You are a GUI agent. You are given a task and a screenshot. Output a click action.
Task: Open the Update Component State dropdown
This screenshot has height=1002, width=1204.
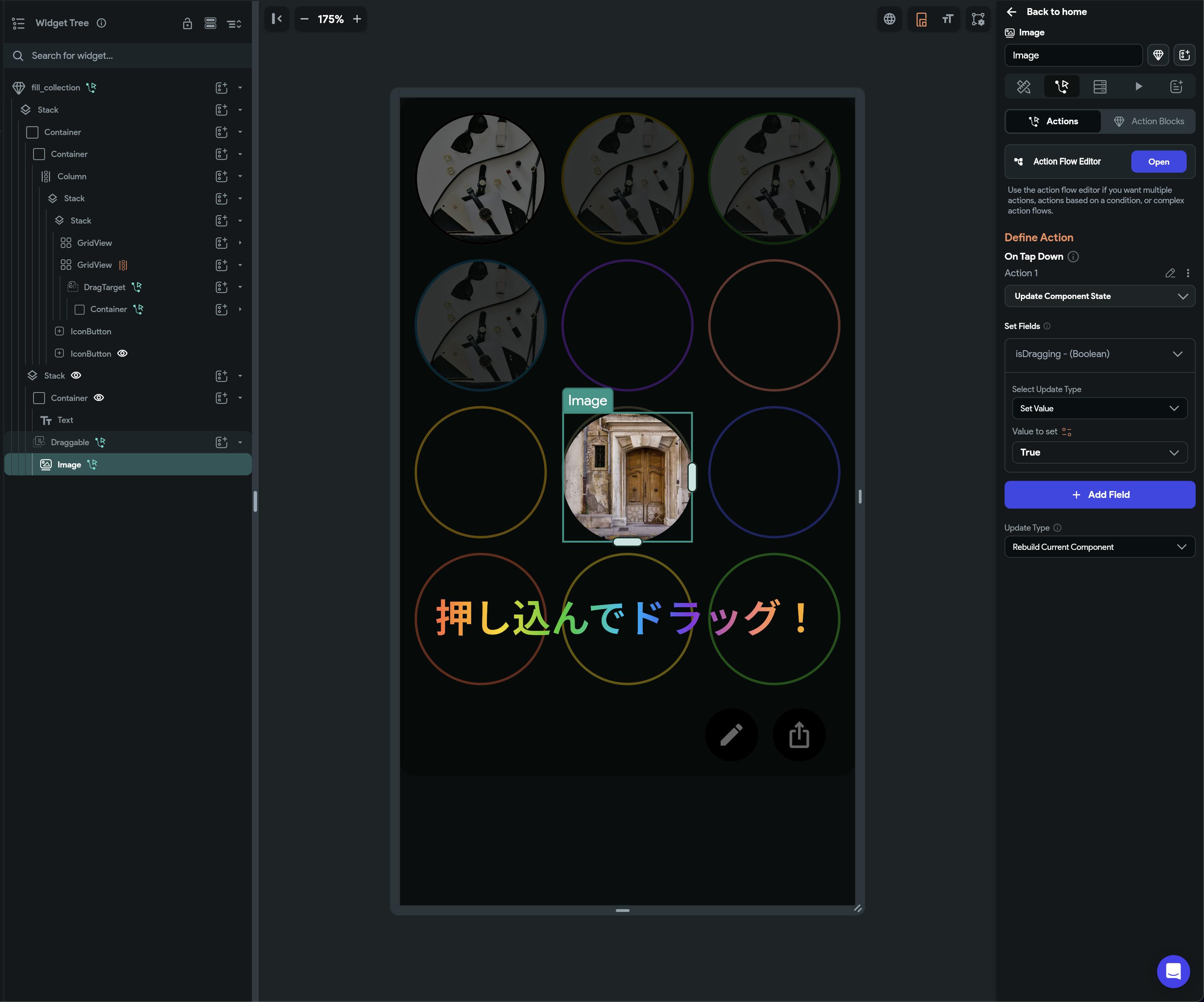tap(1099, 296)
